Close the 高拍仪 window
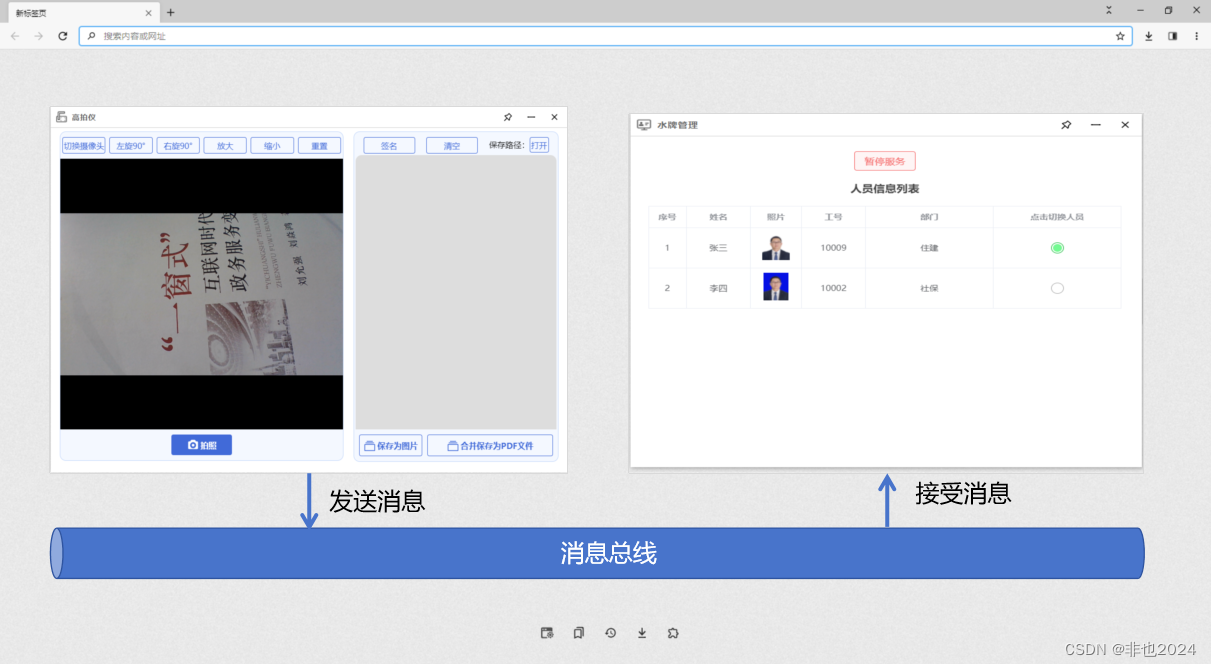The height and width of the screenshot is (666, 1212). tap(554, 117)
